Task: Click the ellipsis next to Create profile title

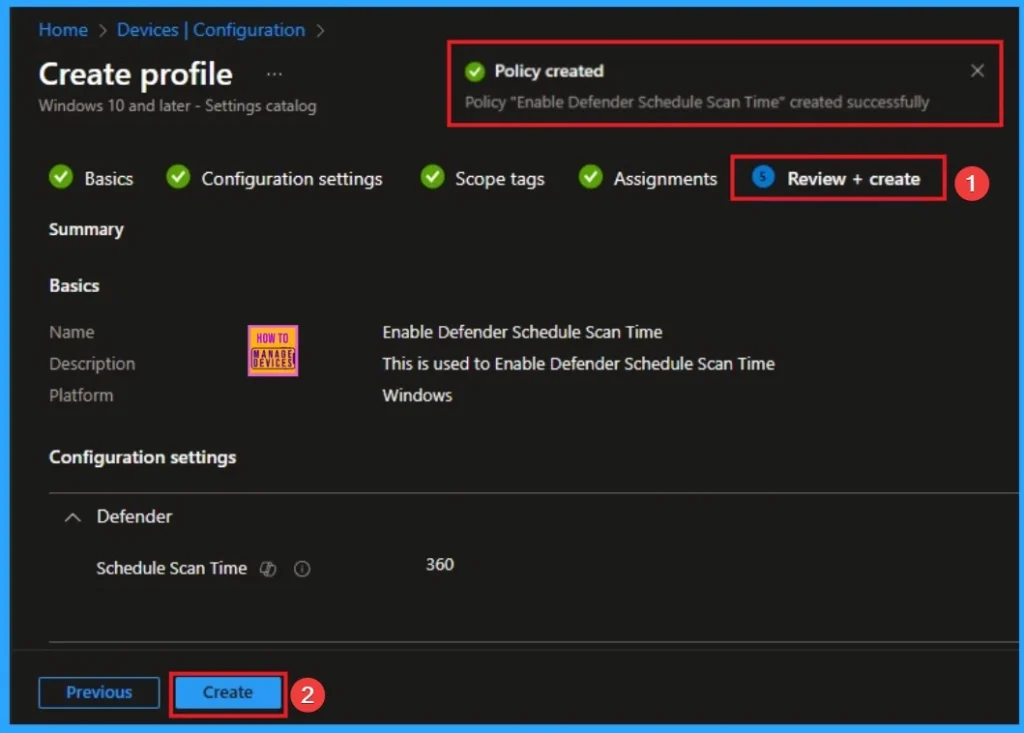Action: tap(274, 72)
